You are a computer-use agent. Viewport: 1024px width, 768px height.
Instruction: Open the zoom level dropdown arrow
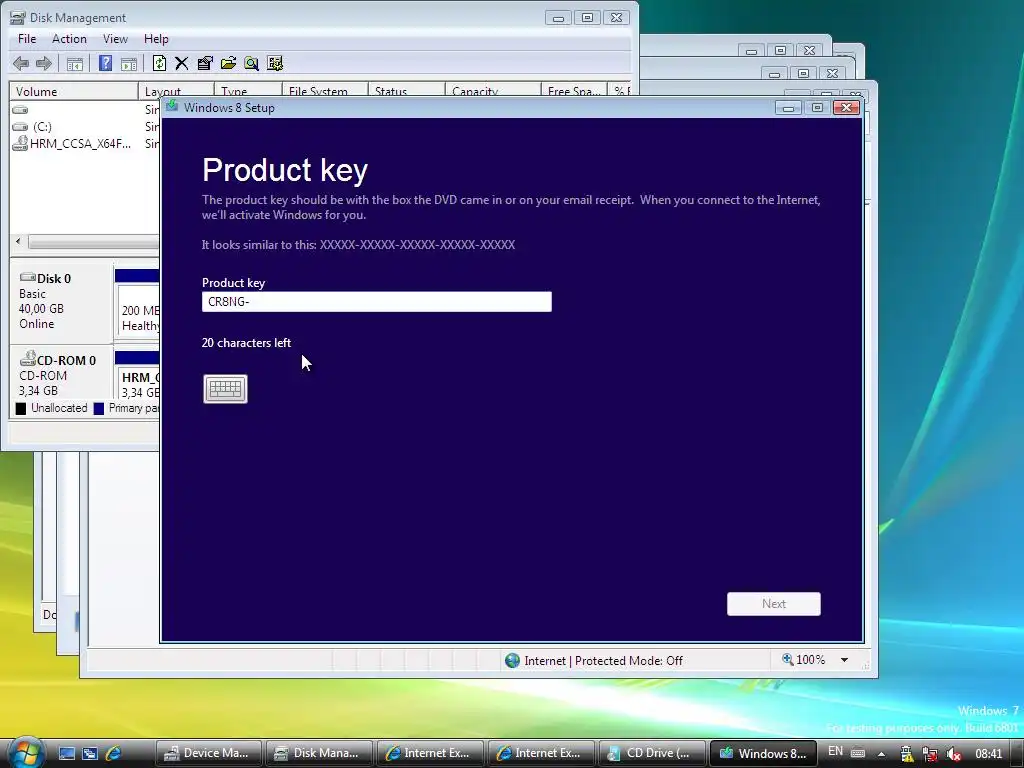point(844,660)
